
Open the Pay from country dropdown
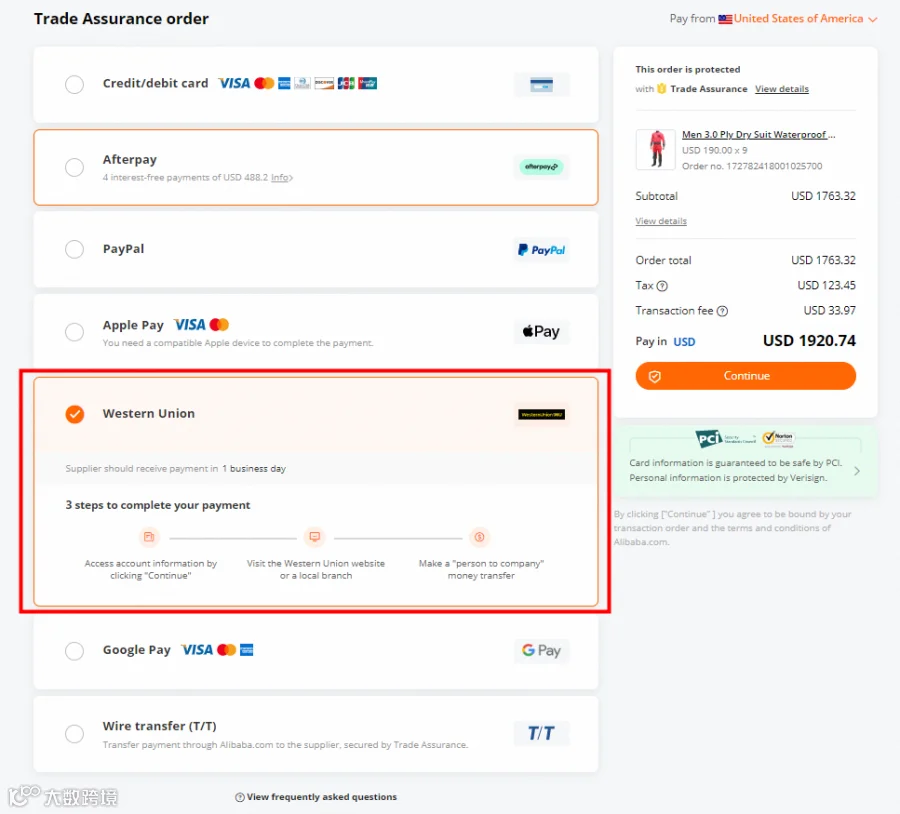pyautogui.click(x=798, y=19)
